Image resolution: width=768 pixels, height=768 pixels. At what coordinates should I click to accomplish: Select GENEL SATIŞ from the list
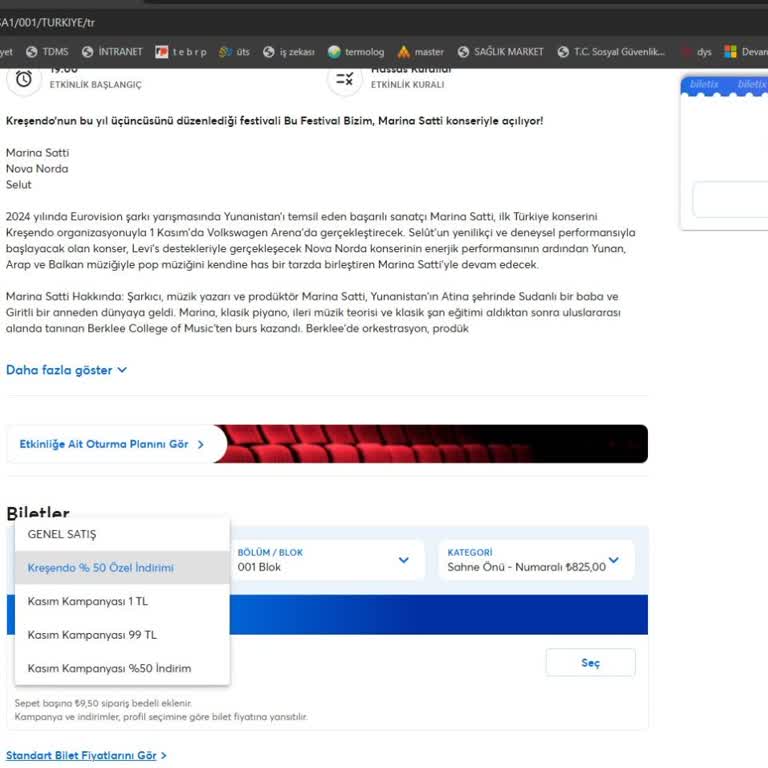click(62, 534)
